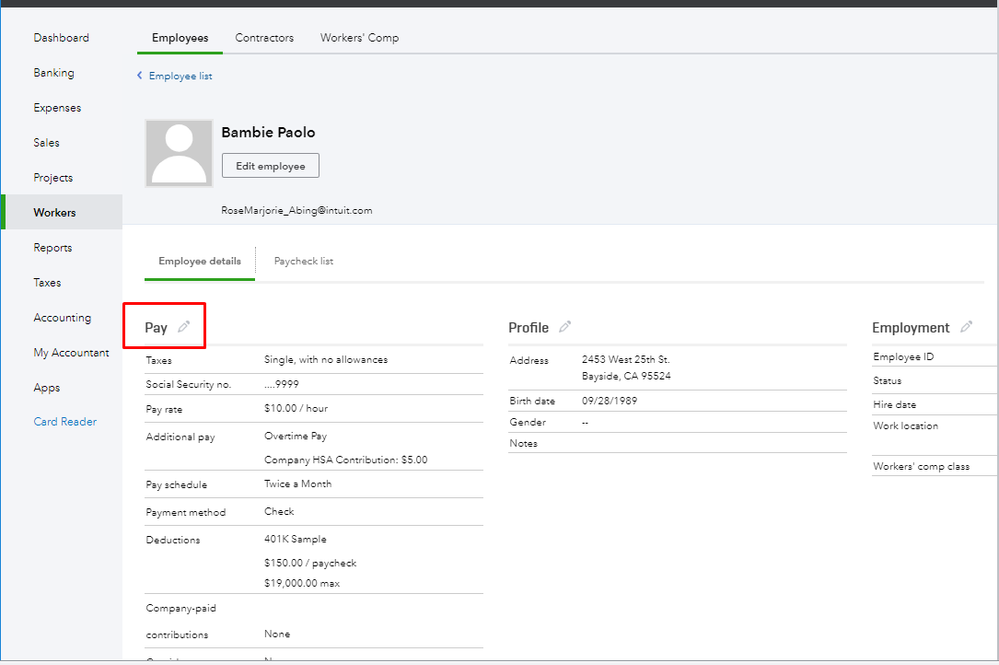Switch to the Paycheck list tab

pos(303,261)
